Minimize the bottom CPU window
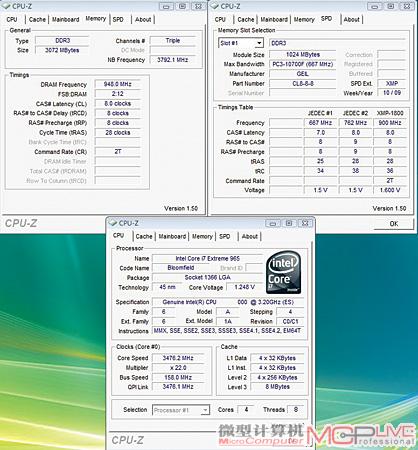 point(273,223)
